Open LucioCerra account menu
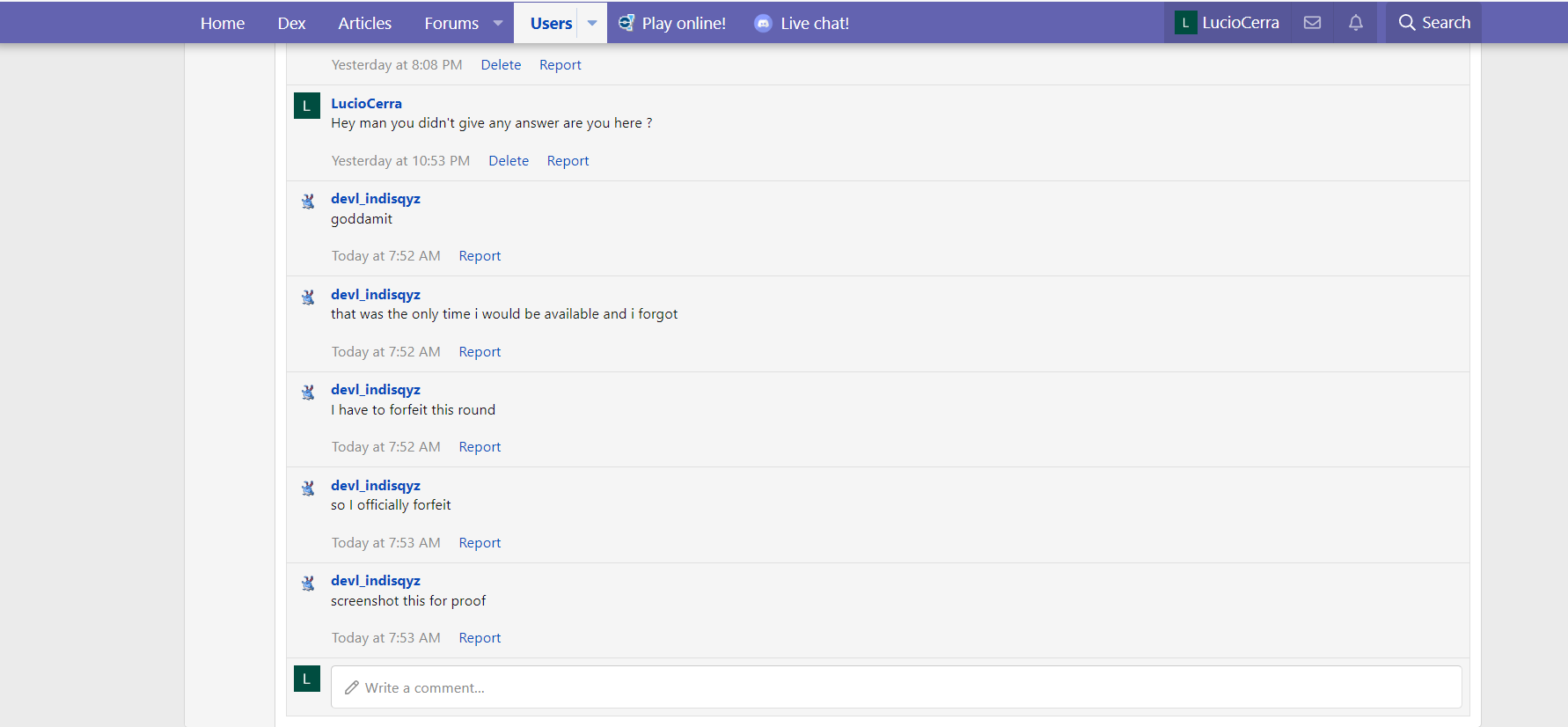Image resolution: width=1568 pixels, height=727 pixels. click(1227, 23)
